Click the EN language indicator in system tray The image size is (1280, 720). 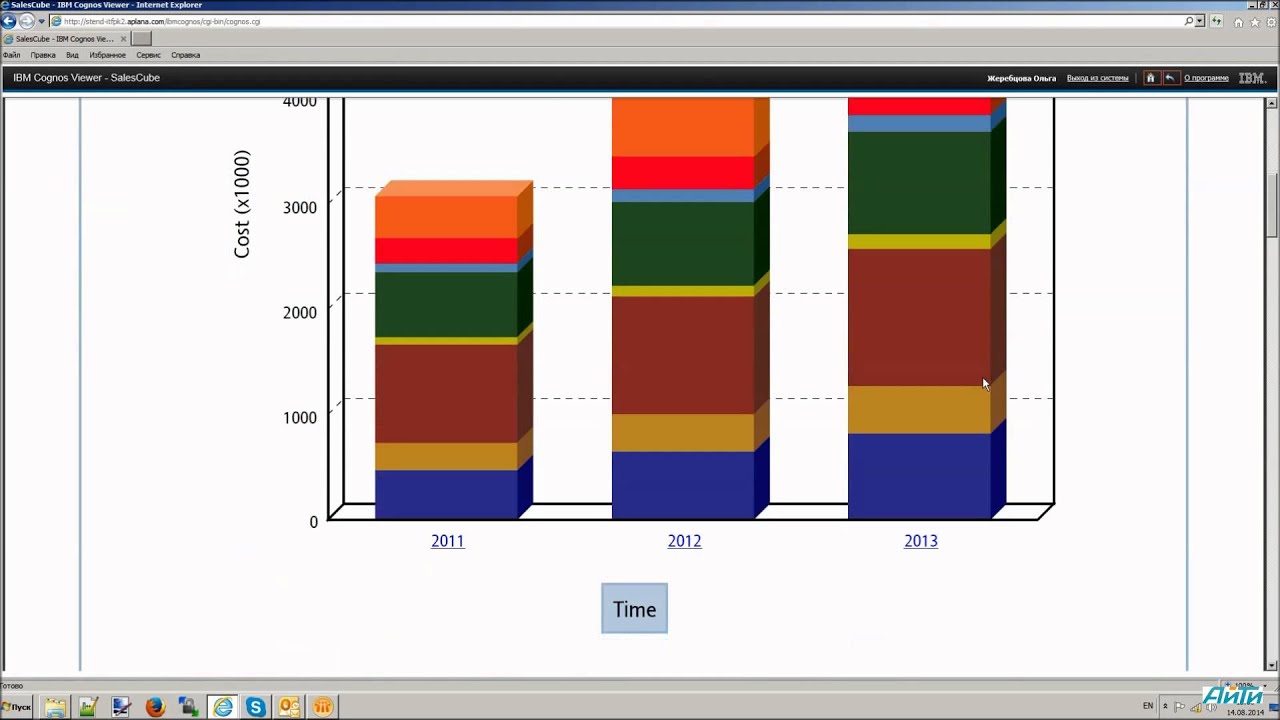click(x=1148, y=706)
